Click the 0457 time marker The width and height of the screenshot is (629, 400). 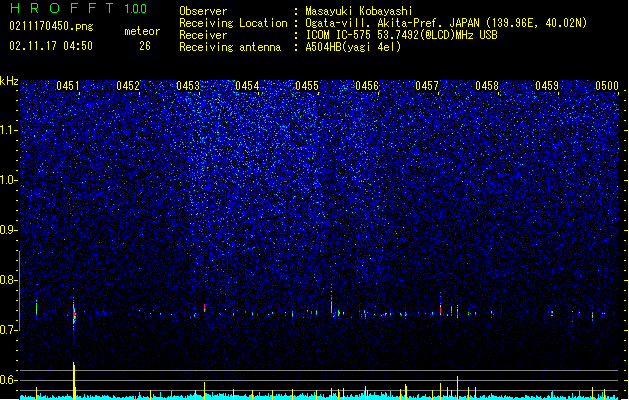coord(427,86)
